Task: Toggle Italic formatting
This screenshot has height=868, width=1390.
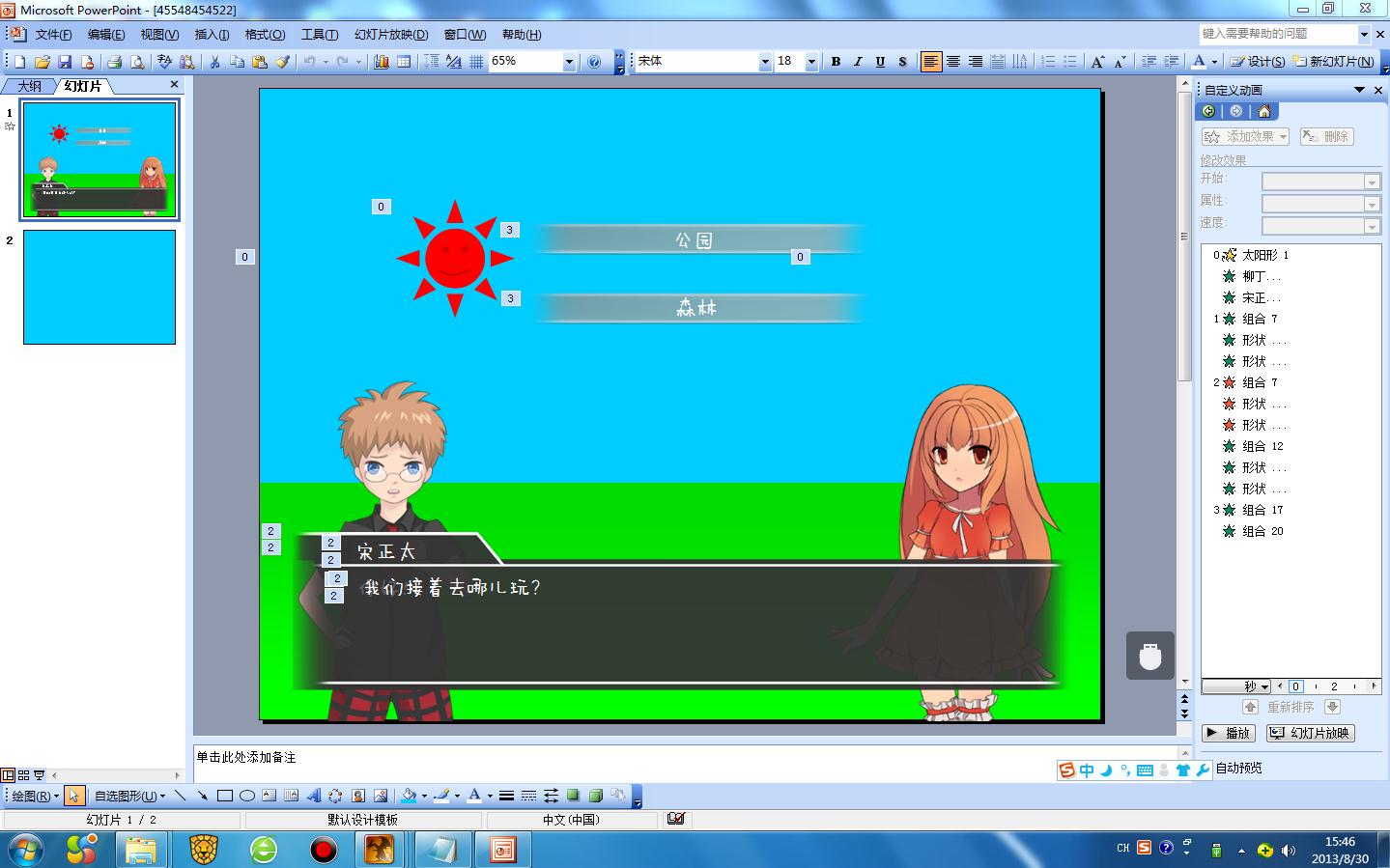Action: tap(858, 62)
